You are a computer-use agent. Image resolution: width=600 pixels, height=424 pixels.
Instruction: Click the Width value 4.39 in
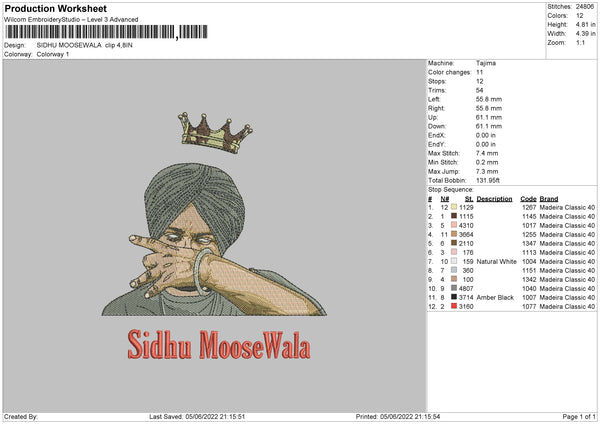tap(585, 34)
